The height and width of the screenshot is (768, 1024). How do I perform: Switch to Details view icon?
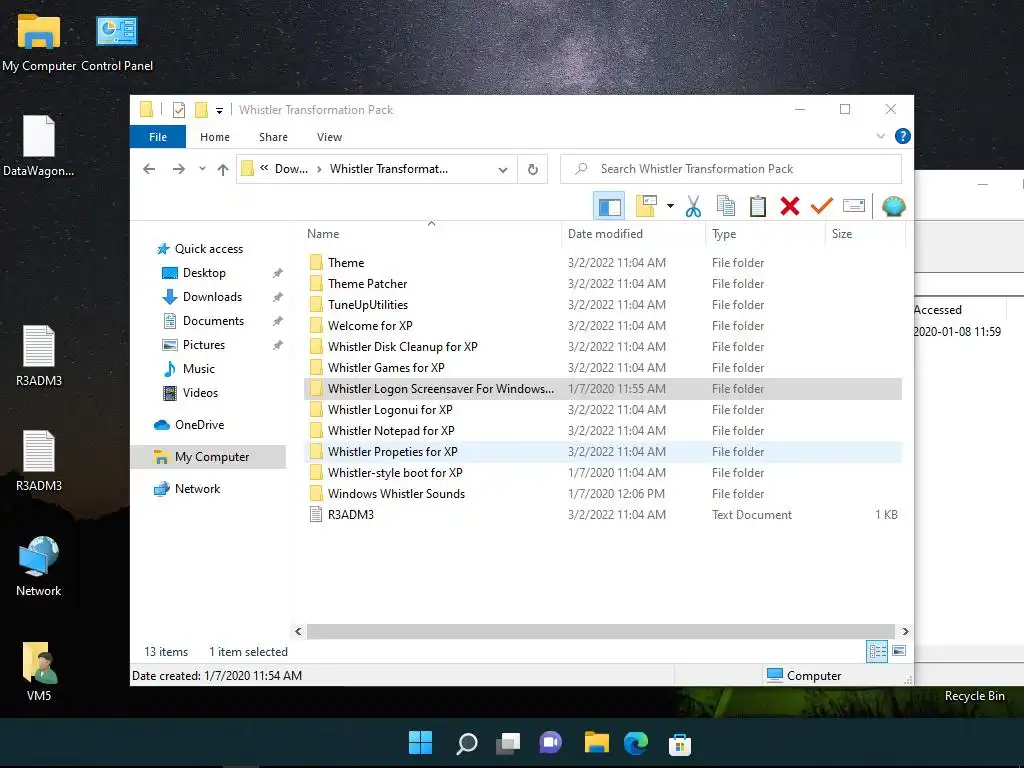point(877,651)
